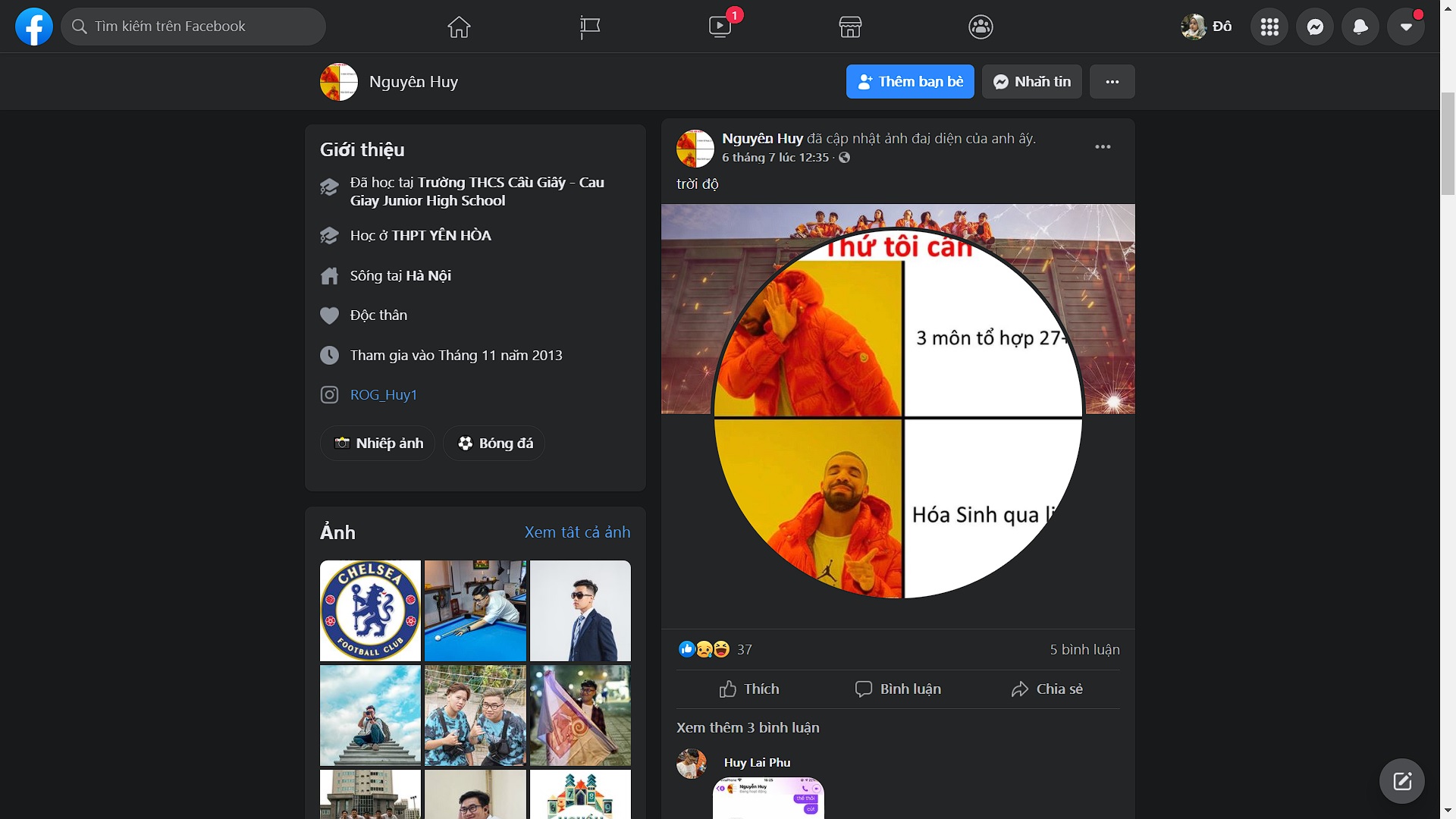This screenshot has height=819, width=1456.
Task: Click the reaction emojis summary
Action: pos(704,649)
